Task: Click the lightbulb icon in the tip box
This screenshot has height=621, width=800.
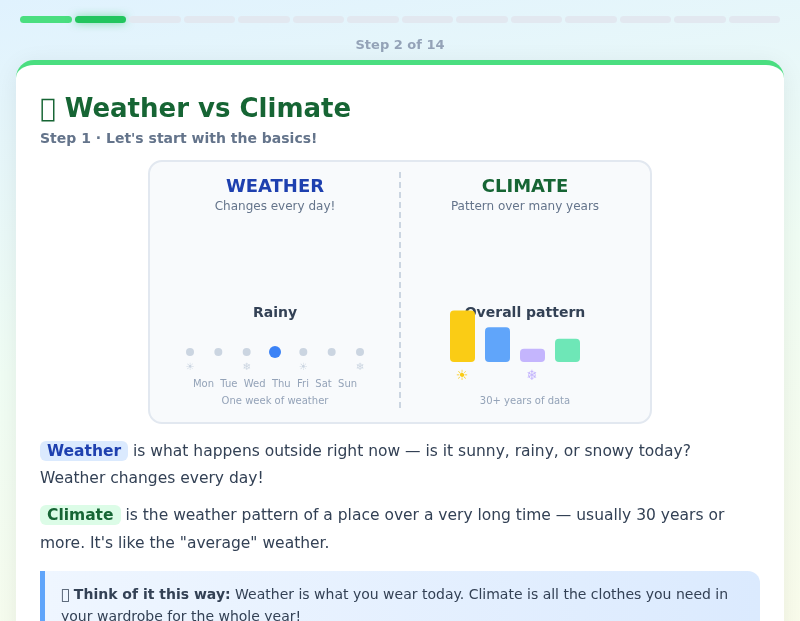Action: pyautogui.click(x=64, y=593)
